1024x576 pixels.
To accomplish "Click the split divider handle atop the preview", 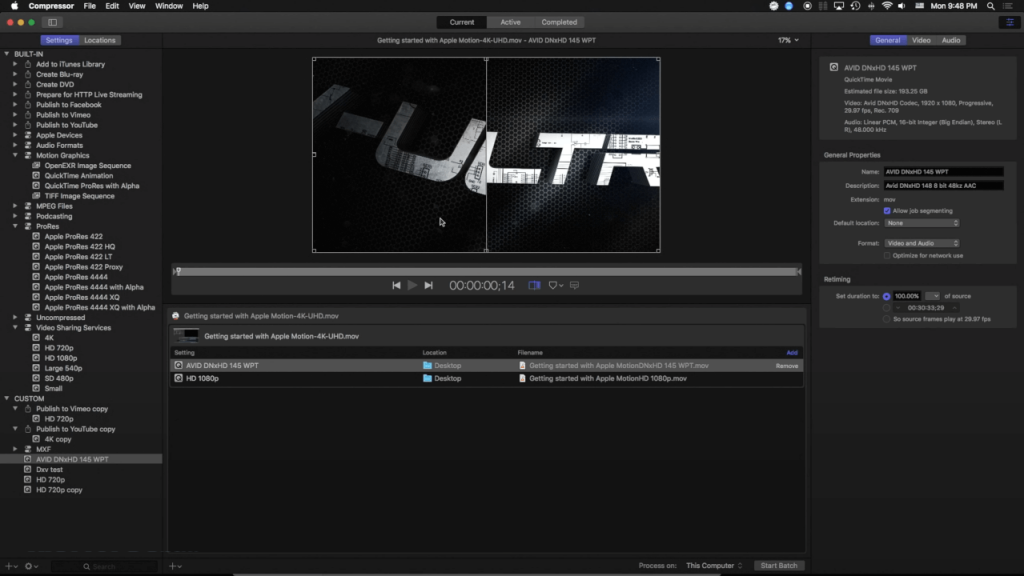I will point(486,59).
